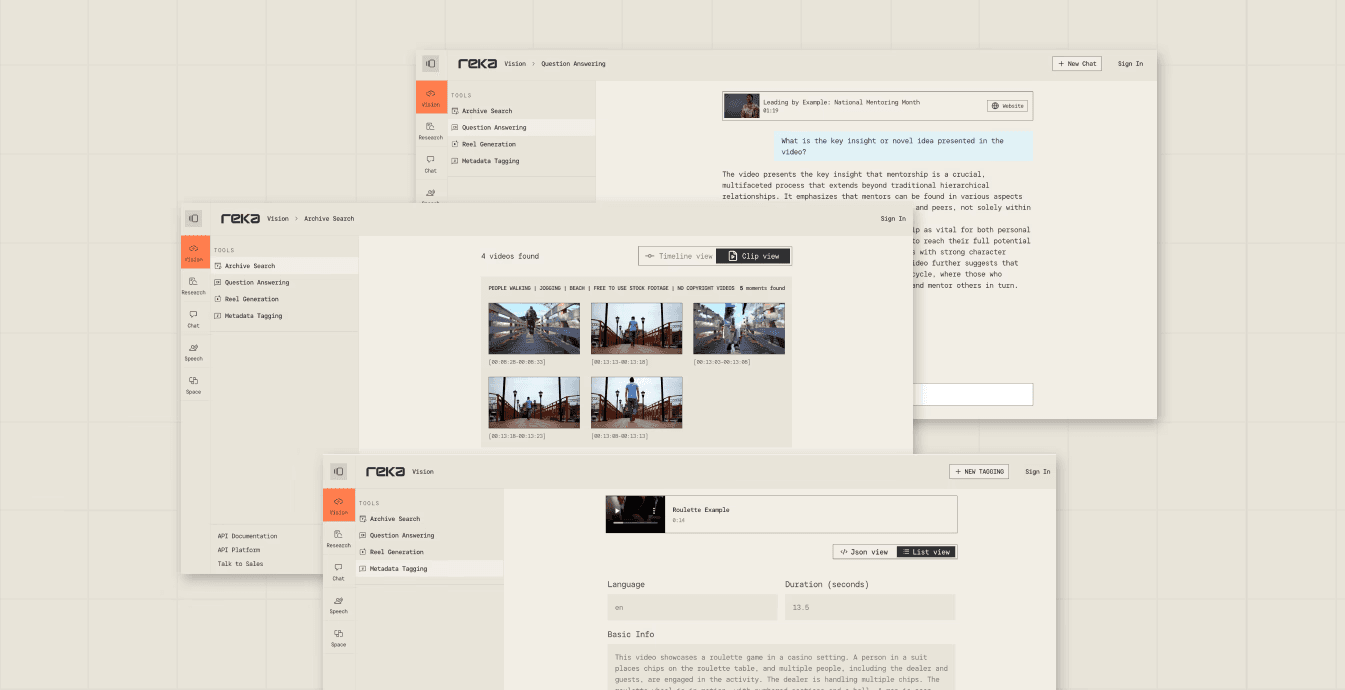Open Chat icon in Metadata Tagging window
1345x690 pixels.
click(x=339, y=572)
